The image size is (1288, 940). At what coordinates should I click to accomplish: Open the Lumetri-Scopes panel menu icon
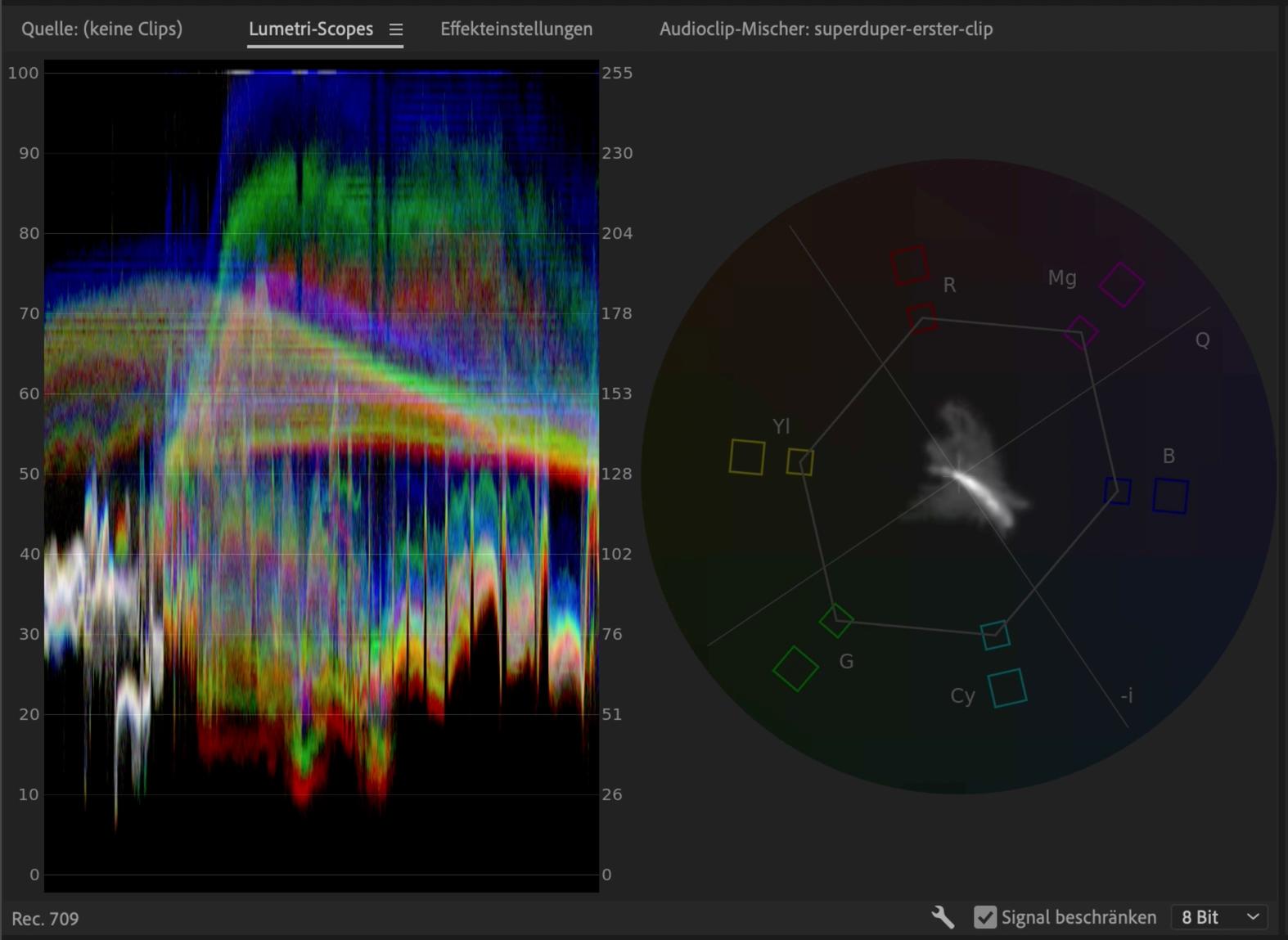396,29
